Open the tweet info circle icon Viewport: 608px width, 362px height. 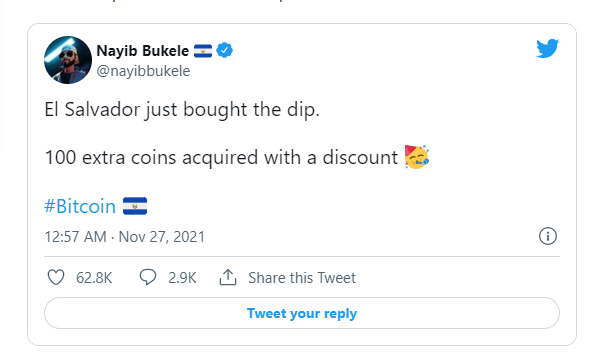click(548, 236)
